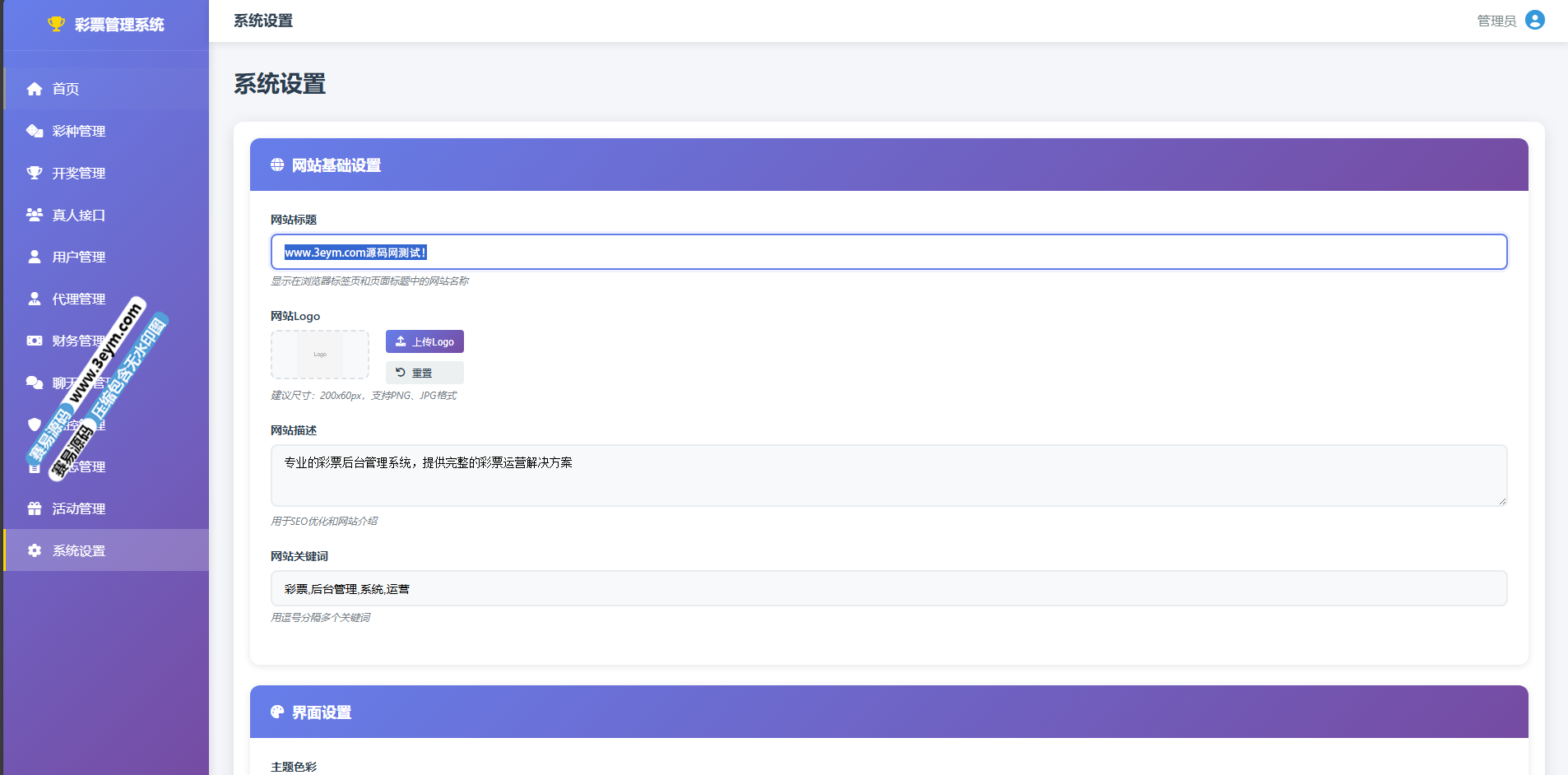Click the 管理员 label in header

coord(1496,21)
